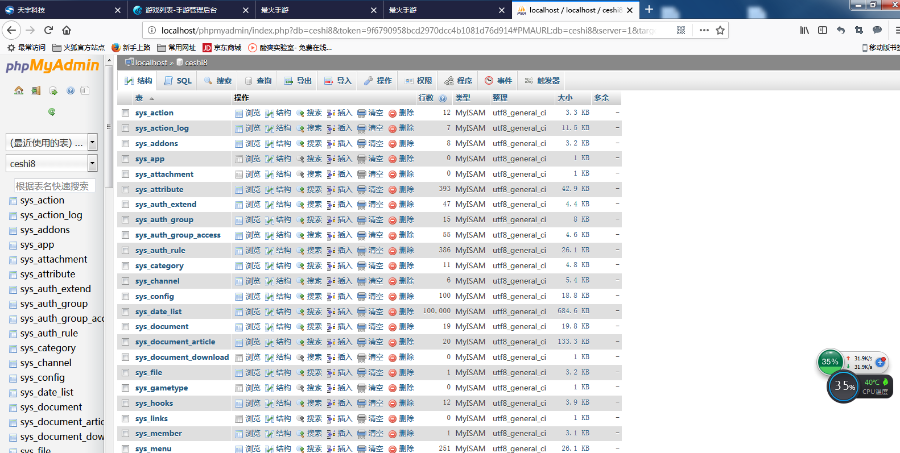Focus the quick table name search field
Viewport: 900px width, 453px height.
(52, 186)
